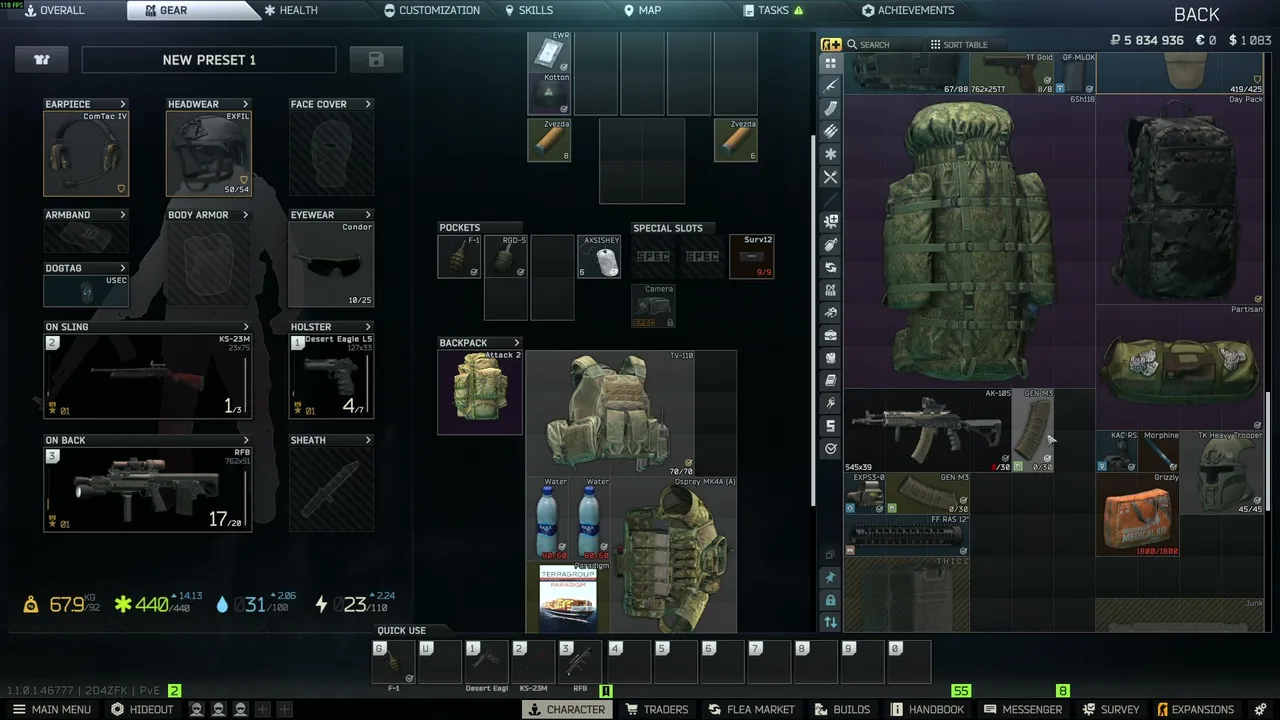Select the number 5 filter icon

pos(831,426)
